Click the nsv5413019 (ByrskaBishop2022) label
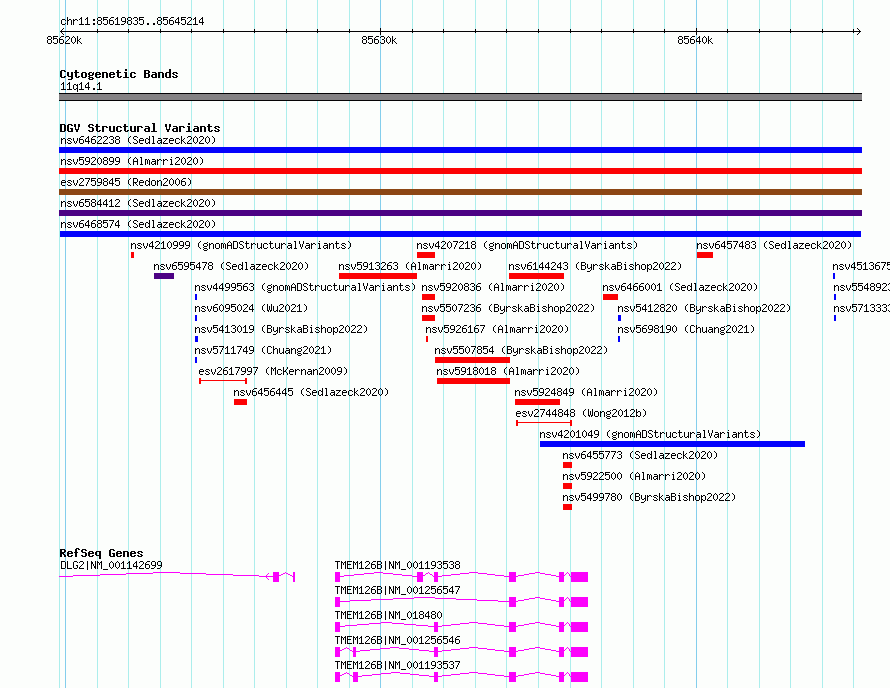 281,329
